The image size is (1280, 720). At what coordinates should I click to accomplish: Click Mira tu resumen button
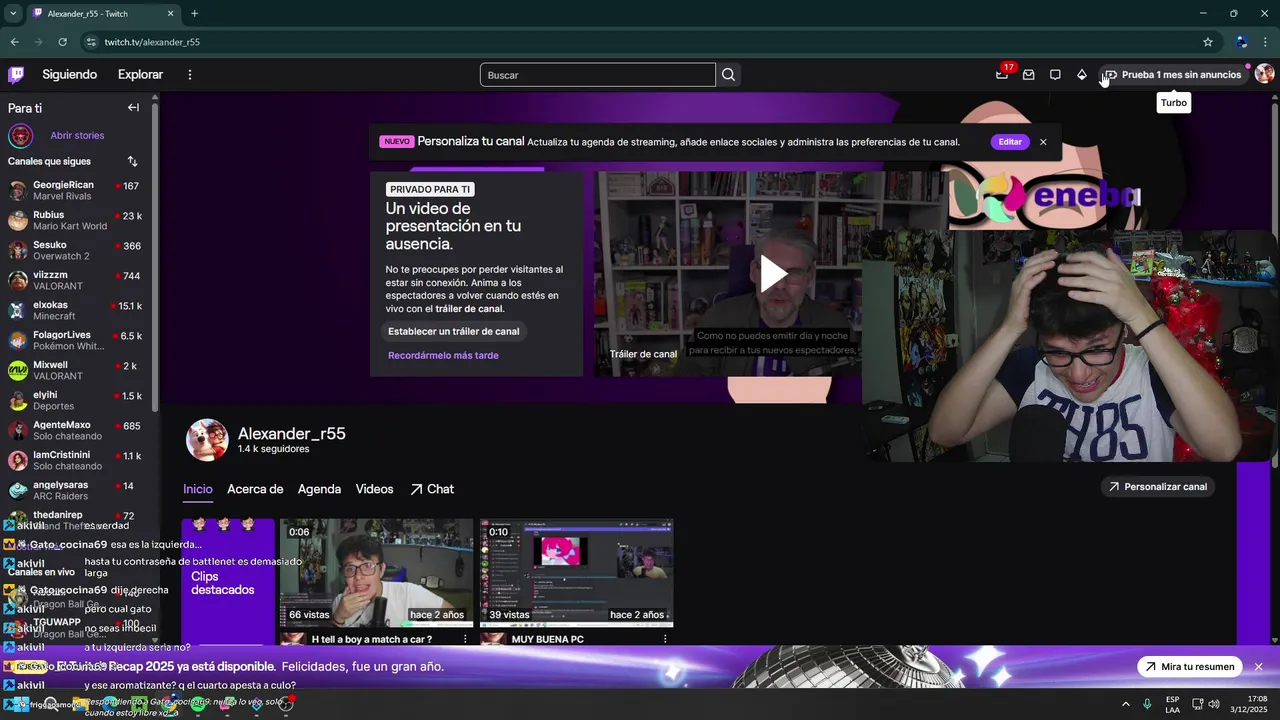click(x=1190, y=667)
